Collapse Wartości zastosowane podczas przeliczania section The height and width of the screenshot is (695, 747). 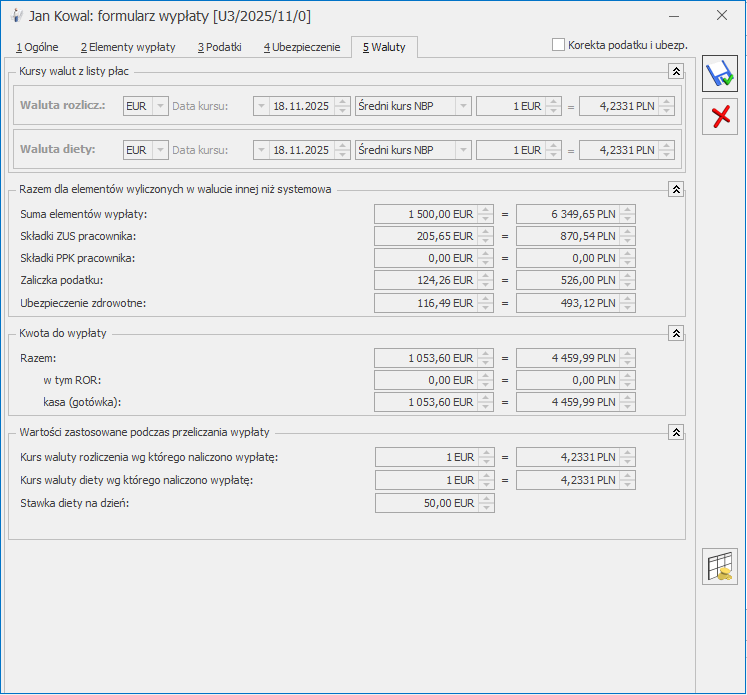tap(676, 432)
